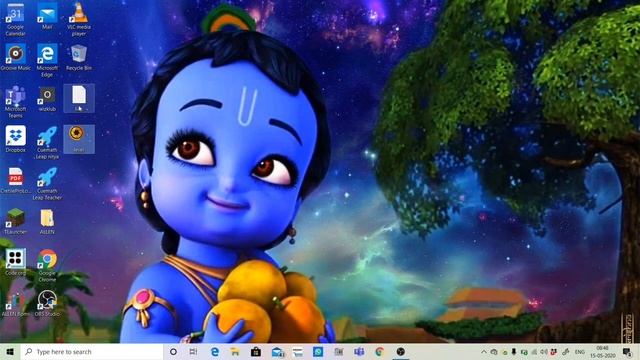
Task: Open the Code.org desktop shortcut
Action: coord(16,262)
